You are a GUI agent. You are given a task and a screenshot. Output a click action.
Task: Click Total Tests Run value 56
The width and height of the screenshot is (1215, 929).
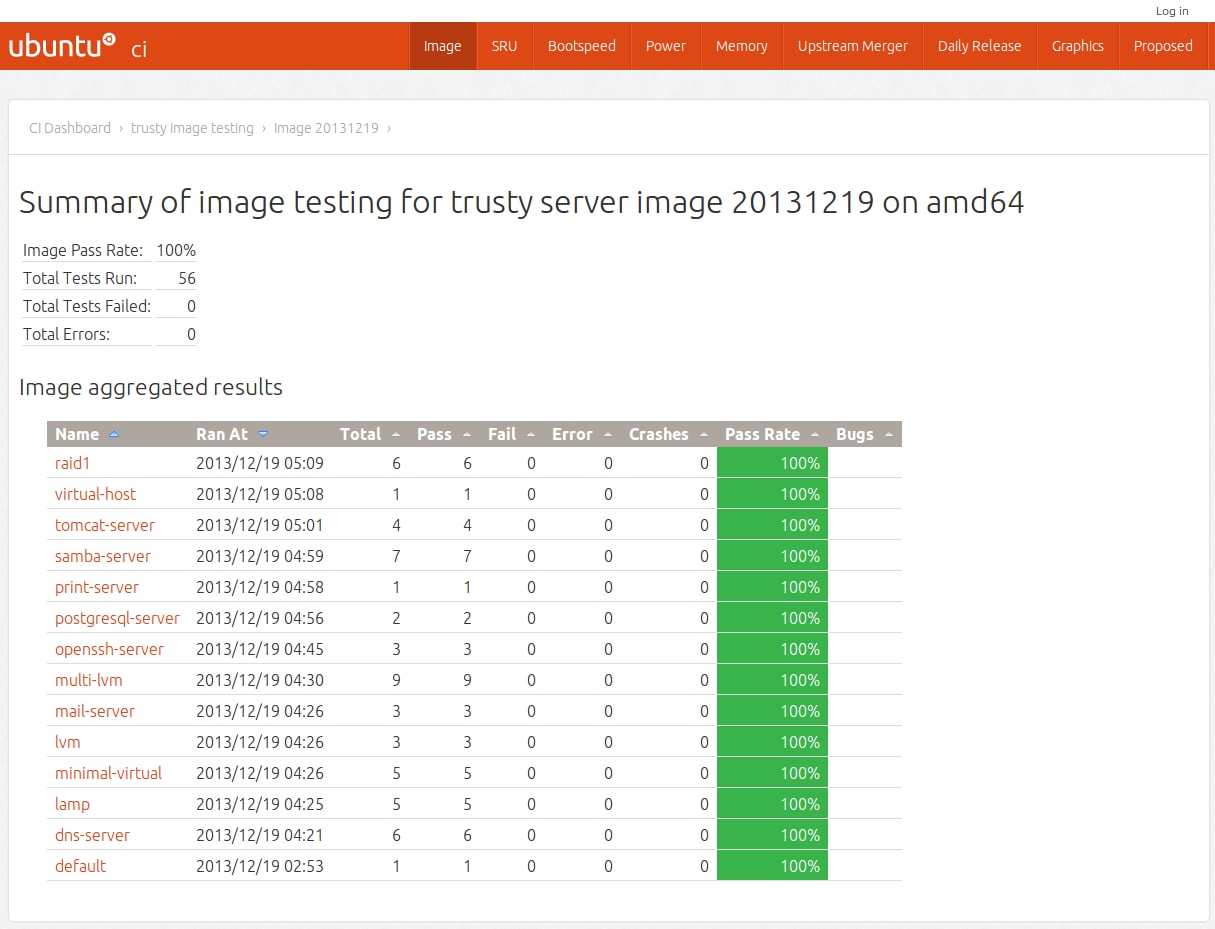[187, 278]
